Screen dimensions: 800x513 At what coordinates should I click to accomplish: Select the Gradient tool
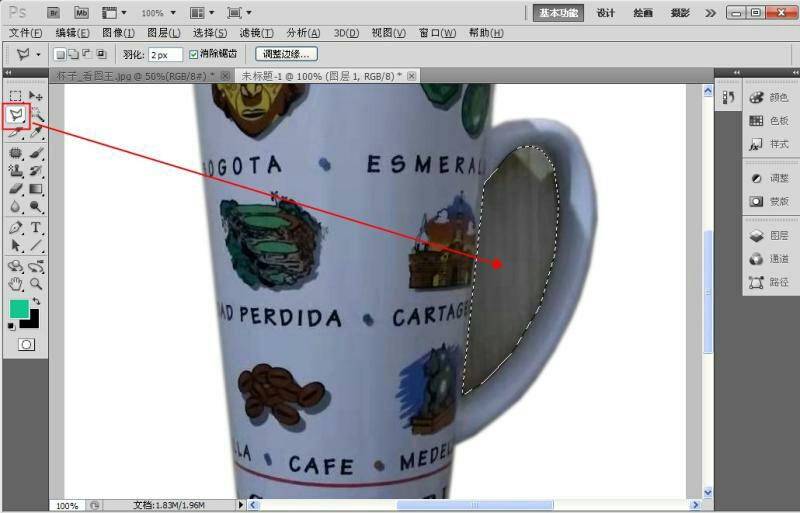pos(36,189)
